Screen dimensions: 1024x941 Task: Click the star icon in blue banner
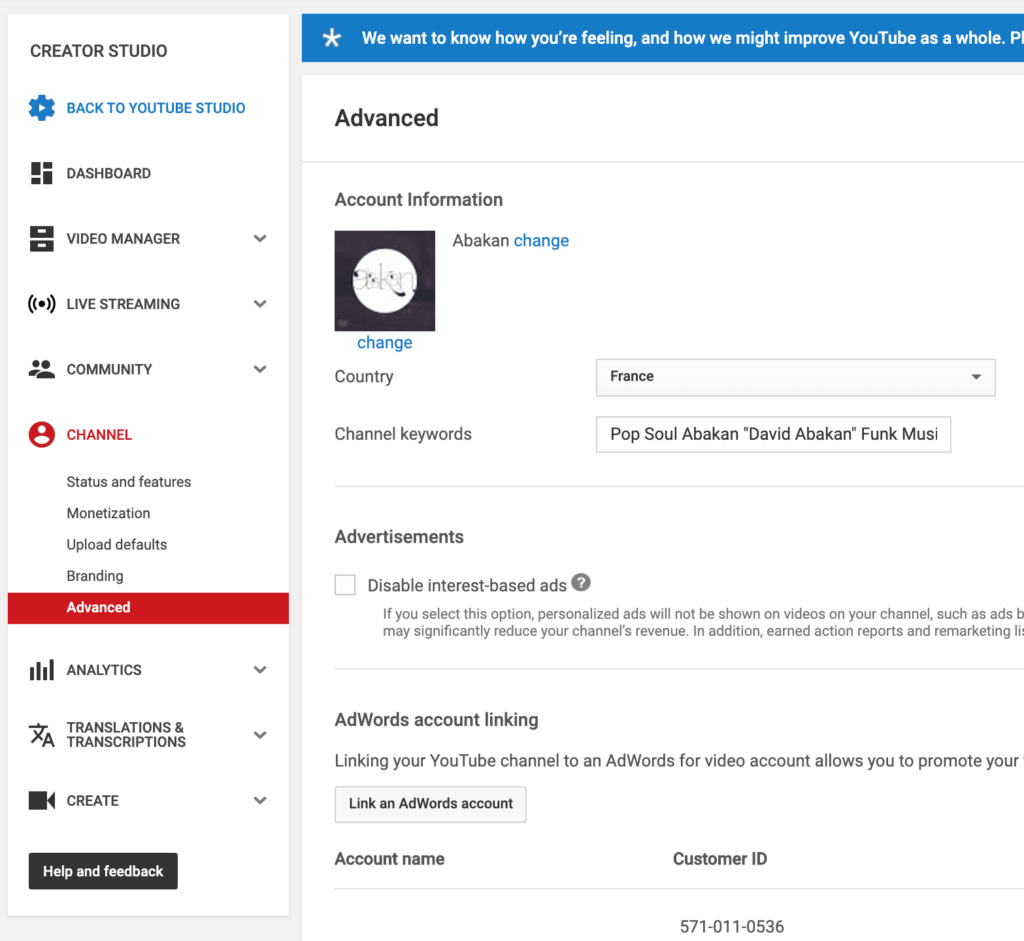[332, 38]
